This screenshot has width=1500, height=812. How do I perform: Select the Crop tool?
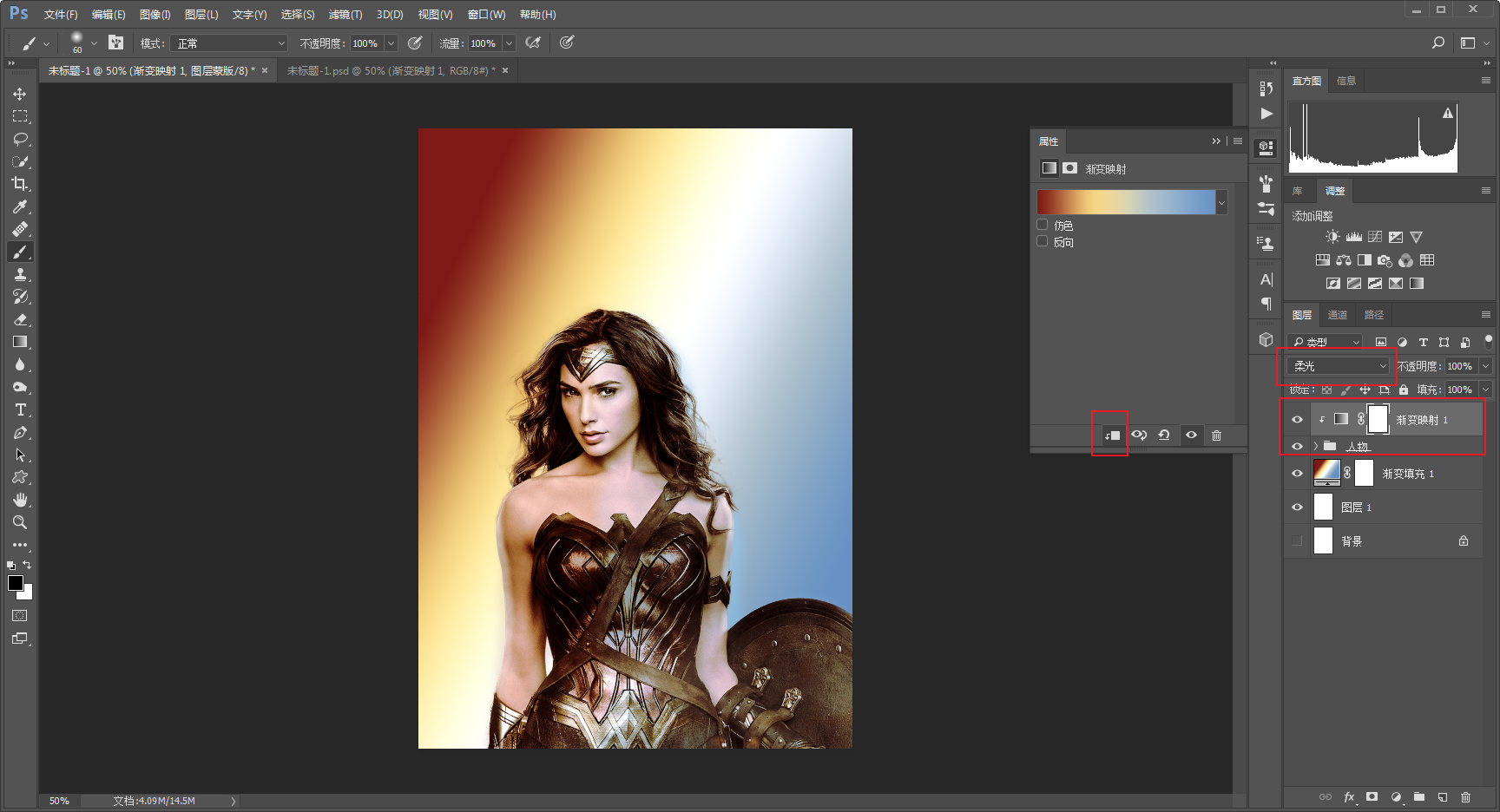(20, 184)
